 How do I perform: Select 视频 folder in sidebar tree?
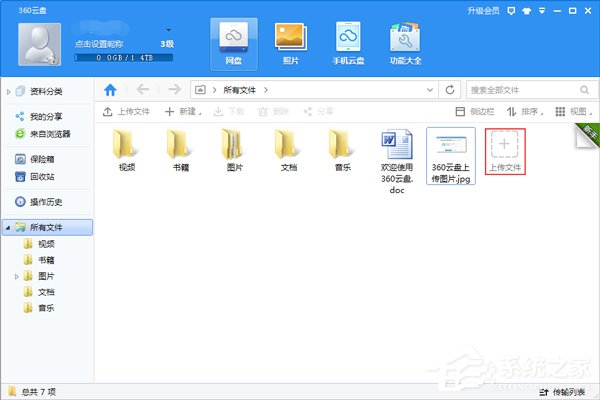46,244
